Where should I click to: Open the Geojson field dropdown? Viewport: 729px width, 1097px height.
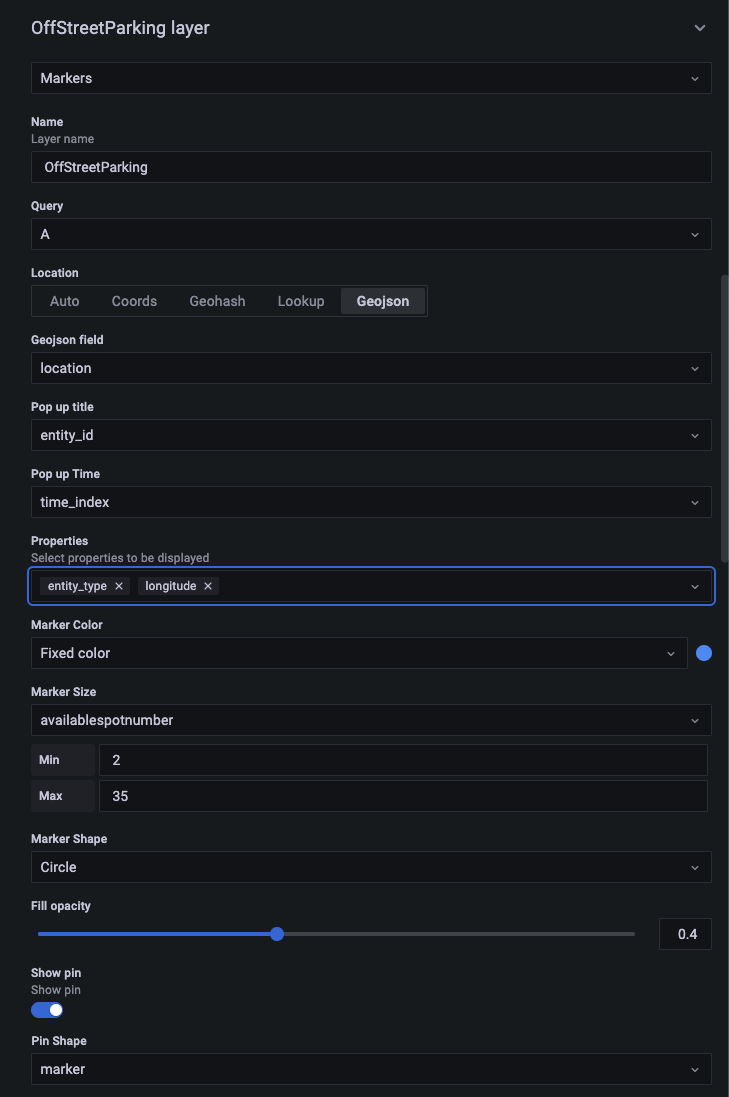pos(370,367)
